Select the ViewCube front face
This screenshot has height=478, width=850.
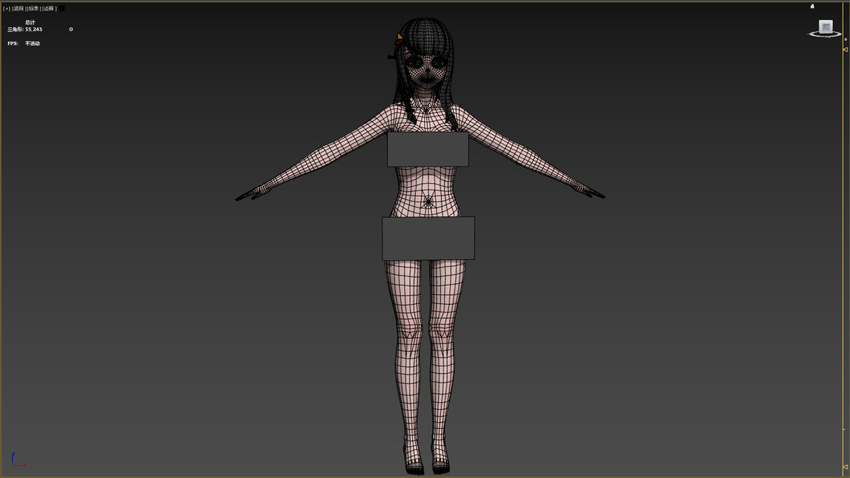[825, 27]
